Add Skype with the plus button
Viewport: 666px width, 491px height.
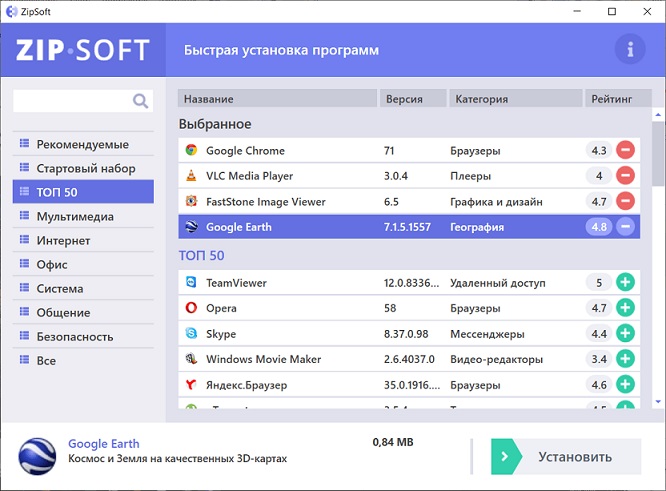point(625,333)
